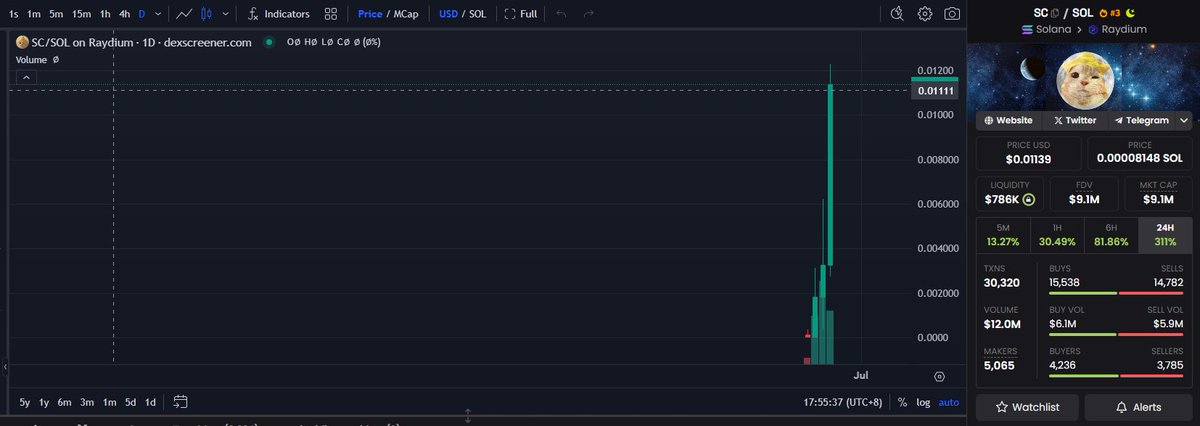Open Alerts for this pair
The image size is (1200, 426).
coord(1138,407)
